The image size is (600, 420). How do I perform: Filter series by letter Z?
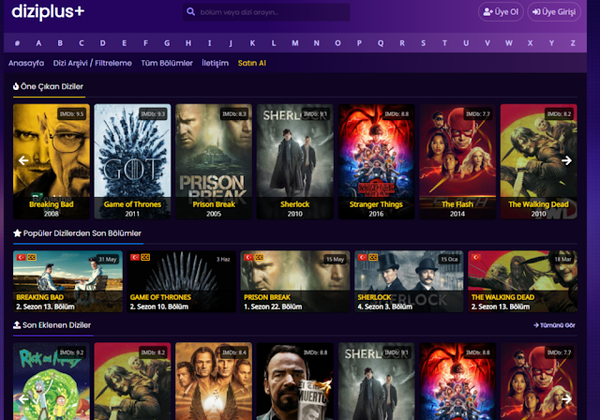pos(573,43)
